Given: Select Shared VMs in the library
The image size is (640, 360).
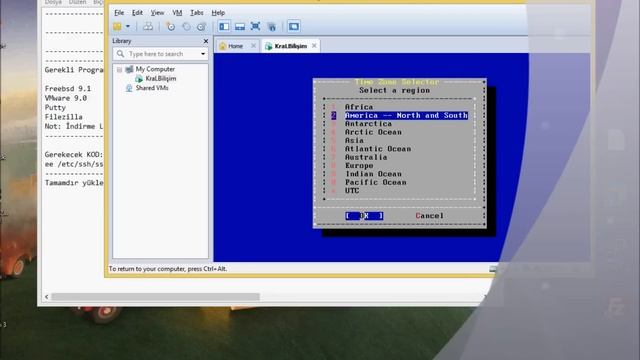Looking at the screenshot, I should pyautogui.click(x=152, y=88).
